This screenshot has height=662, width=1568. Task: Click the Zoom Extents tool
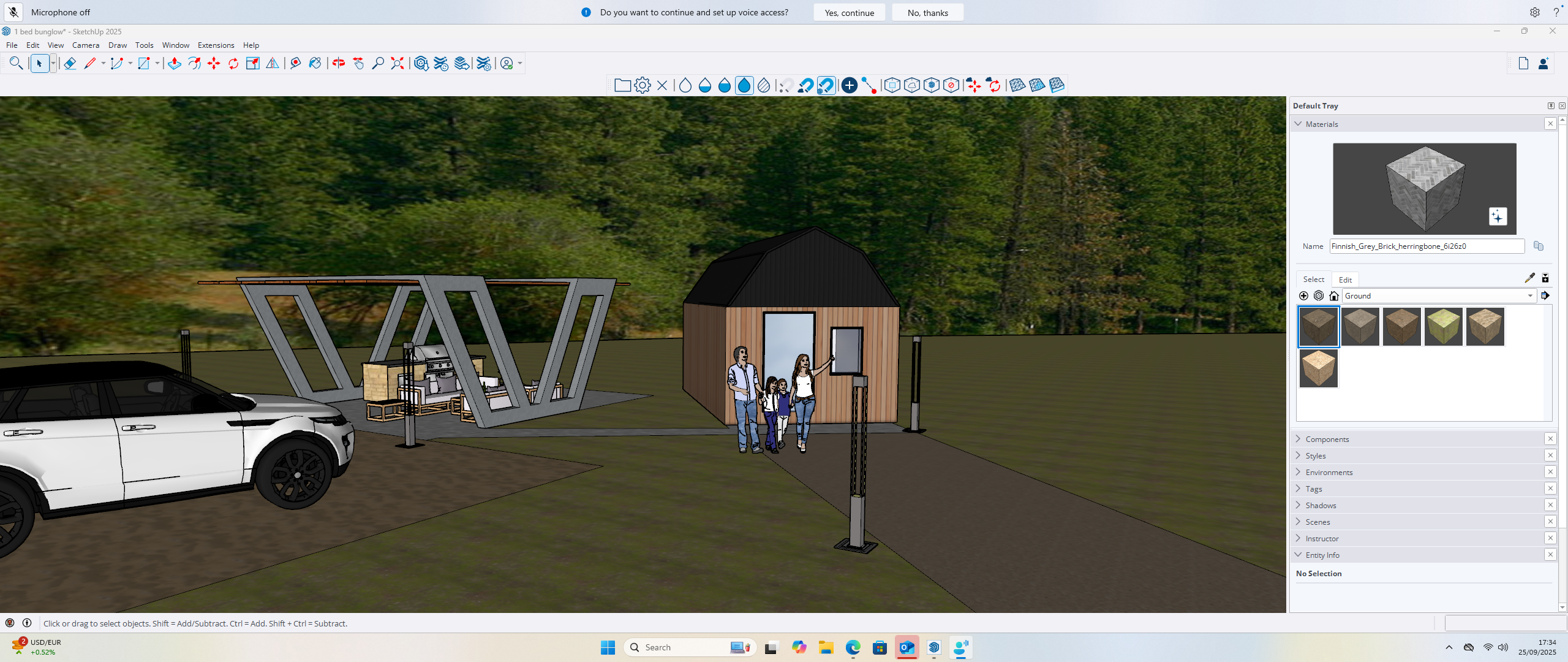tap(398, 63)
